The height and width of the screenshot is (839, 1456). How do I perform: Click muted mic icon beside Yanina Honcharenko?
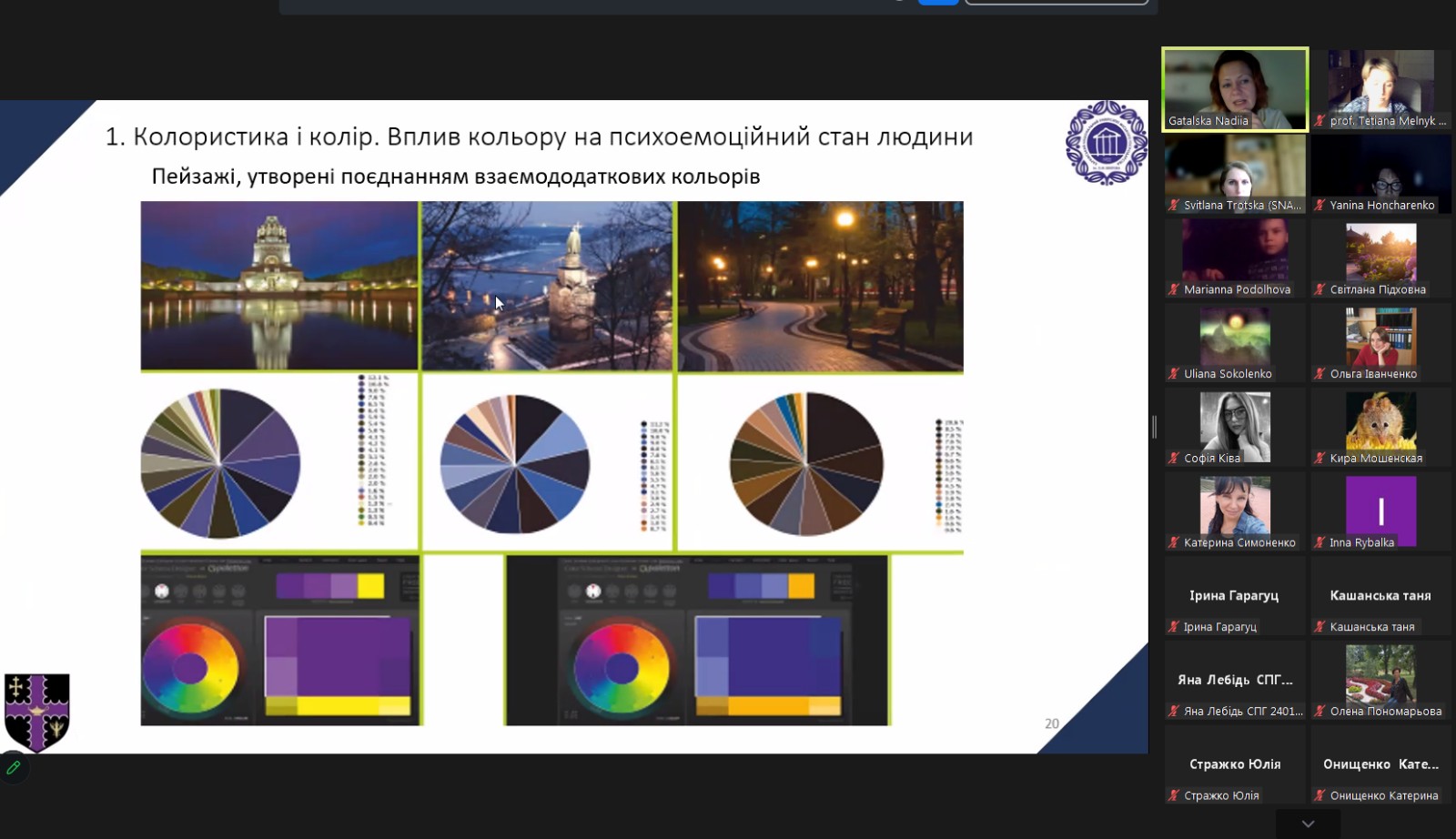tap(1319, 206)
